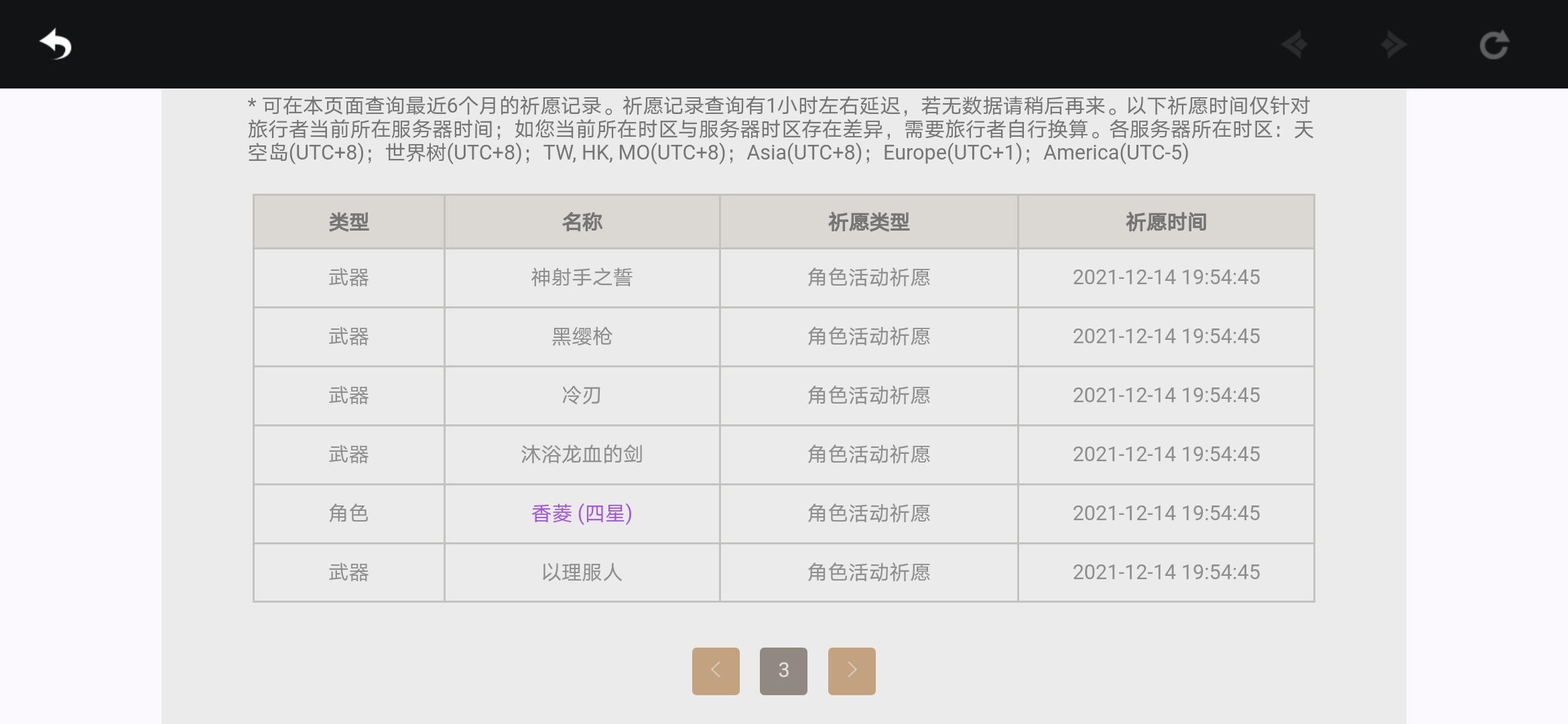This screenshot has height=724, width=1568.
Task: Select the 以理服人 weapon name
Action: tap(582, 572)
